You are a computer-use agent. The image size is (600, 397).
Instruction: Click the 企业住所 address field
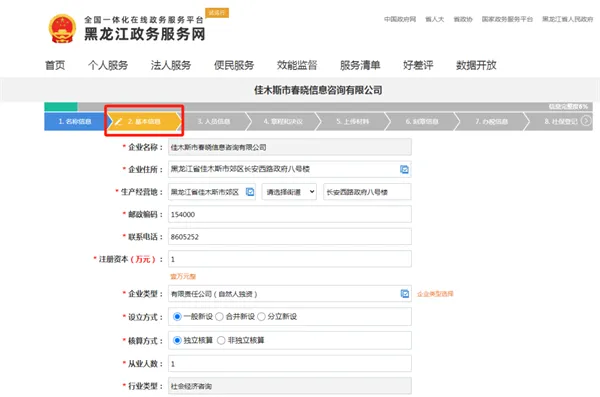pos(290,169)
